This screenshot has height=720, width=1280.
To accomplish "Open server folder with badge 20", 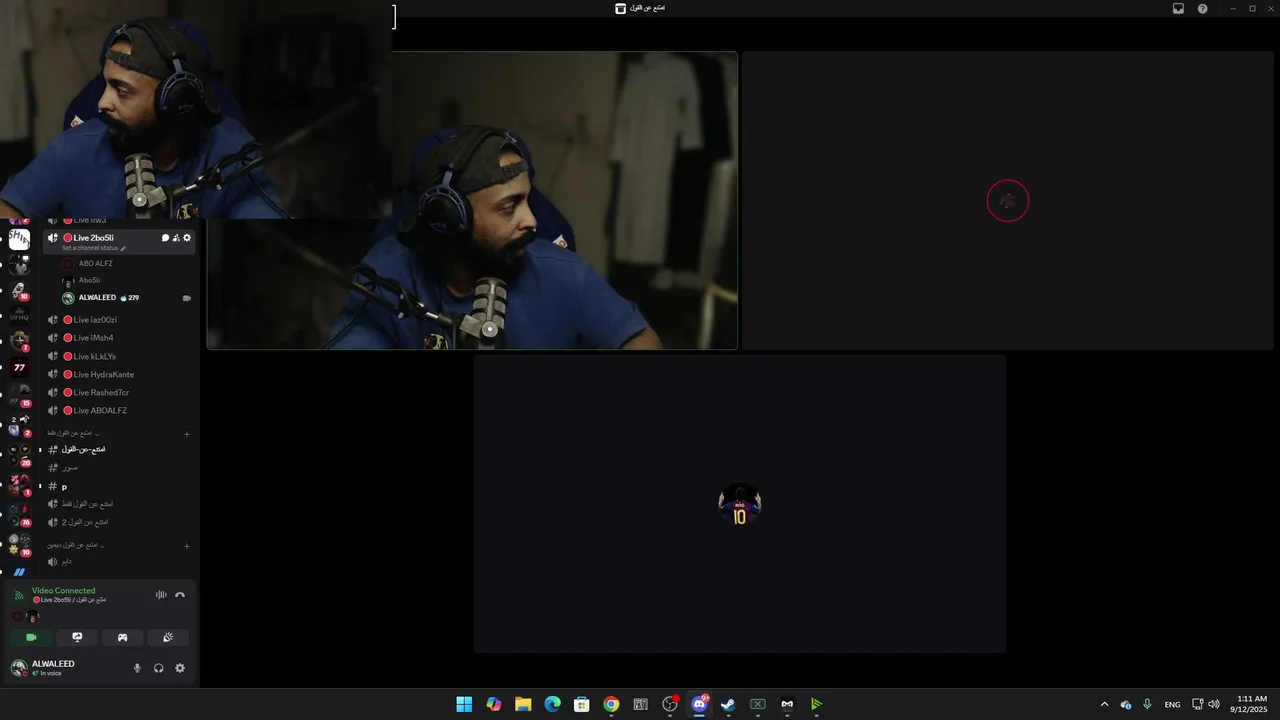I will [x=19, y=454].
